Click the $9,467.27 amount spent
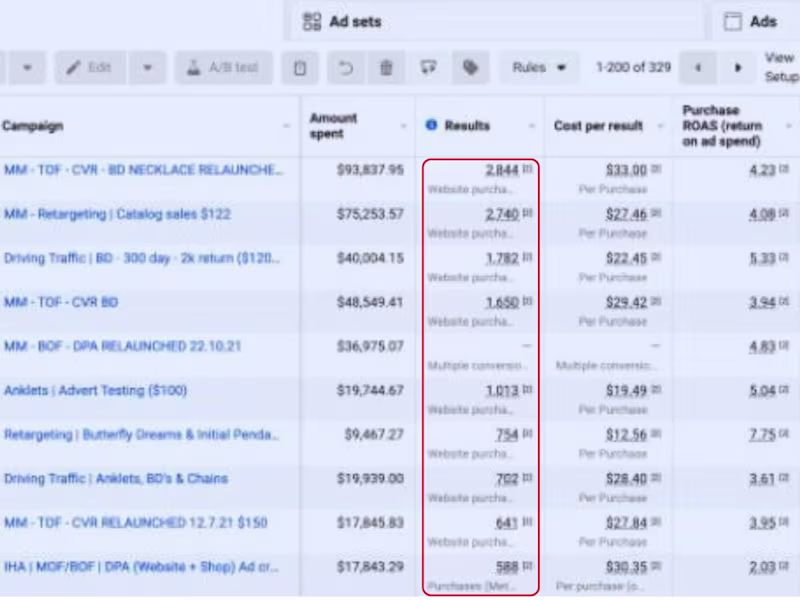 tap(374, 435)
